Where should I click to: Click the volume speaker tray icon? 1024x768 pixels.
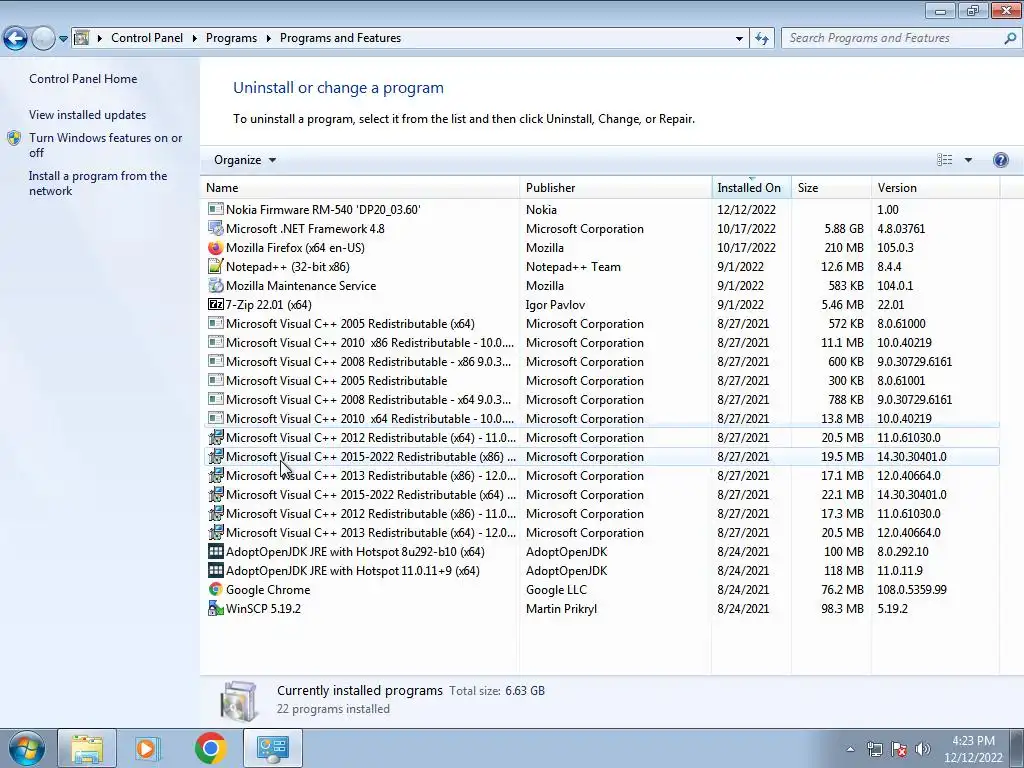pos(923,749)
